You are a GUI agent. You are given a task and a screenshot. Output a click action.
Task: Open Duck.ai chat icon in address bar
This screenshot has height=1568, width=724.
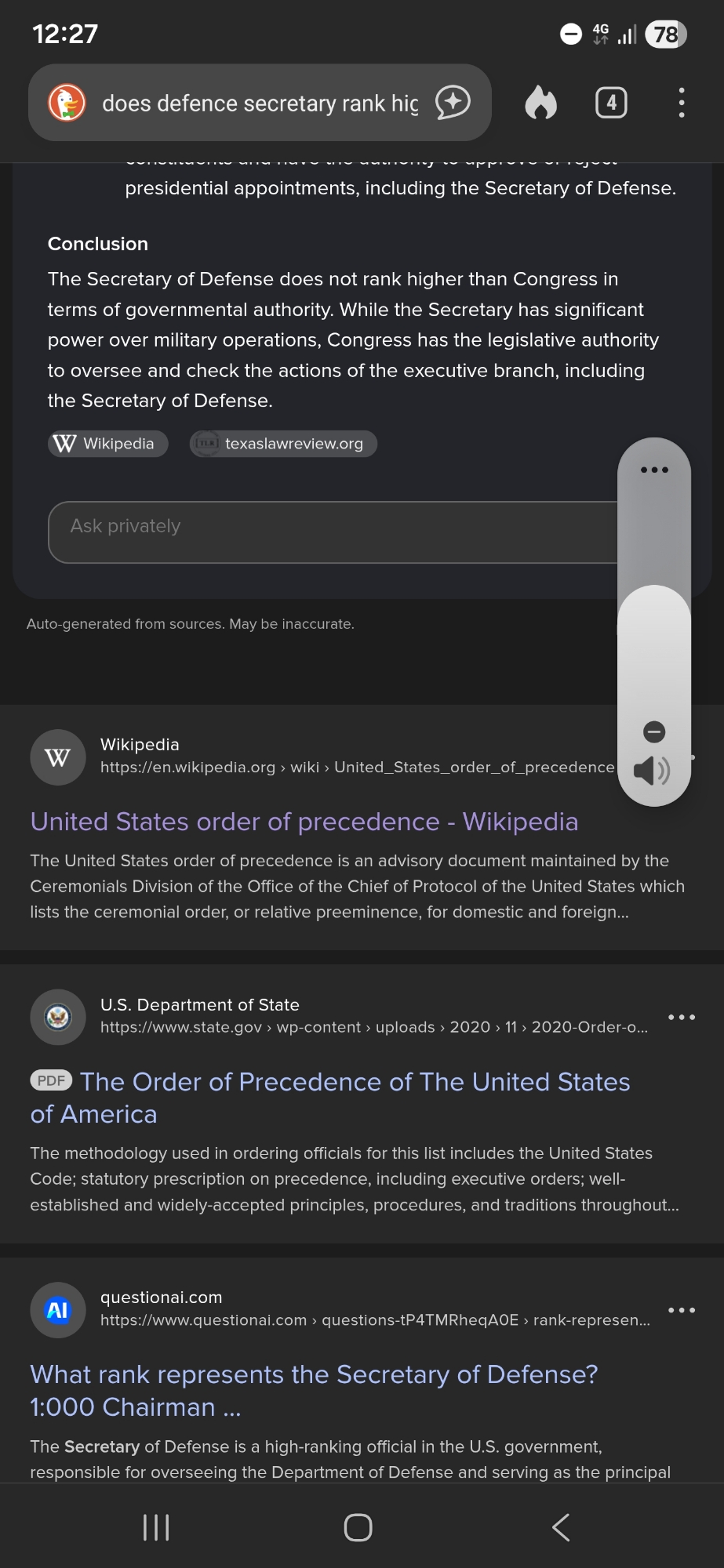(x=453, y=103)
